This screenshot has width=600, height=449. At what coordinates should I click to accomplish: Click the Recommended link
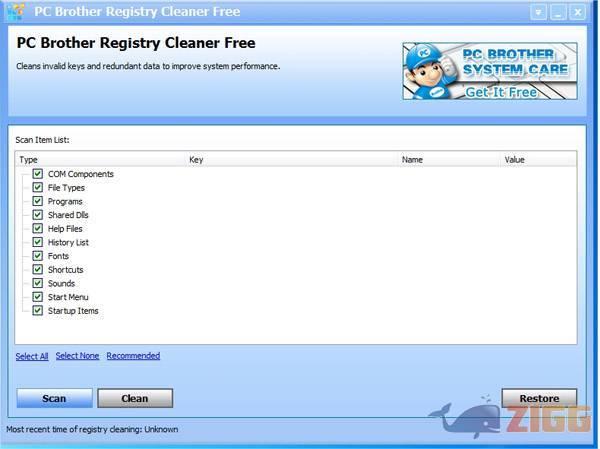133,356
